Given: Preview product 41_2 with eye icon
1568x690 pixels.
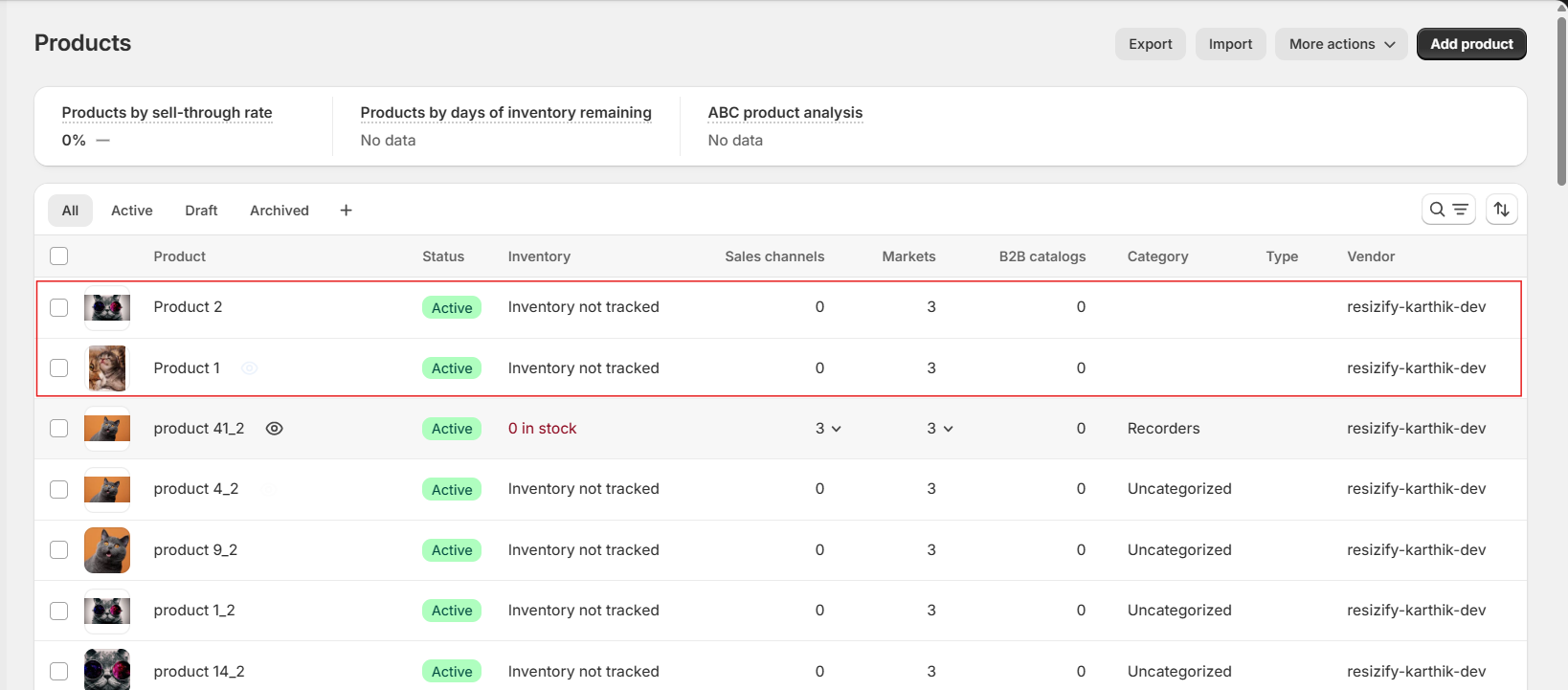Looking at the screenshot, I should point(274,429).
